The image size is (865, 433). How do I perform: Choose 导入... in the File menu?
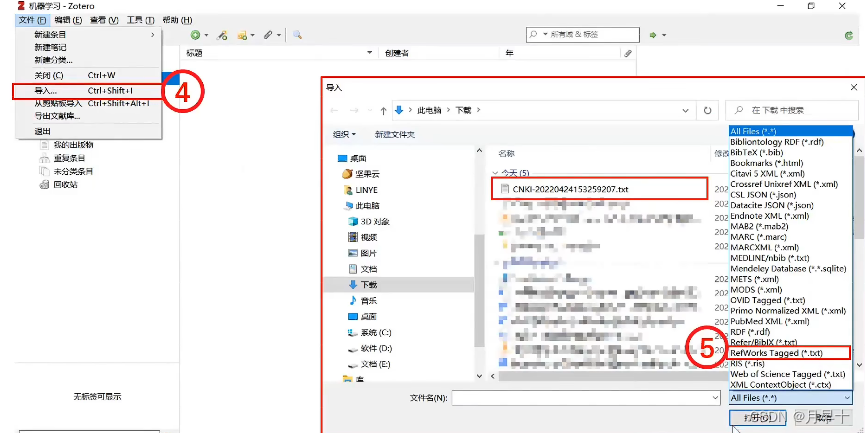87,90
